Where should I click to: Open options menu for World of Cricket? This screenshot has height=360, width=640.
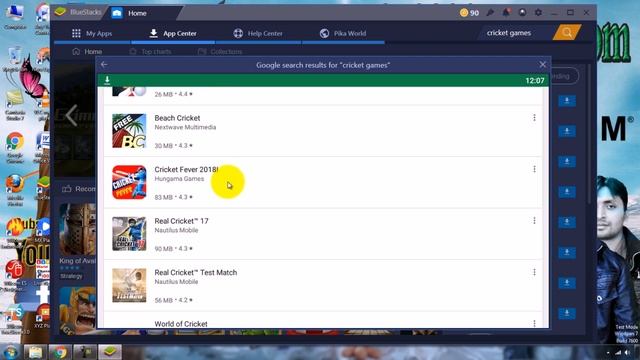pos(534,323)
